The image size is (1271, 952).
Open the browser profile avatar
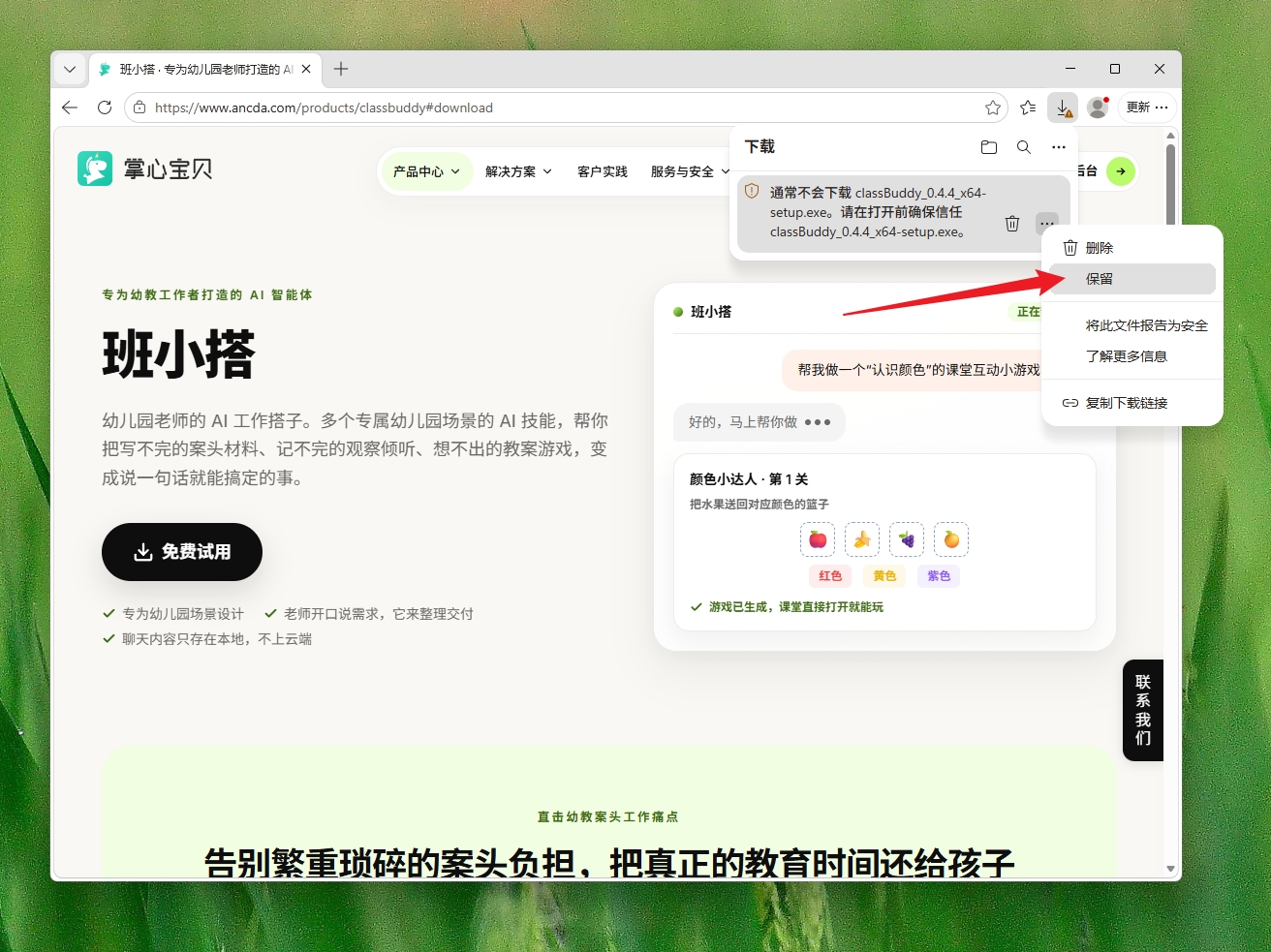tap(1098, 107)
